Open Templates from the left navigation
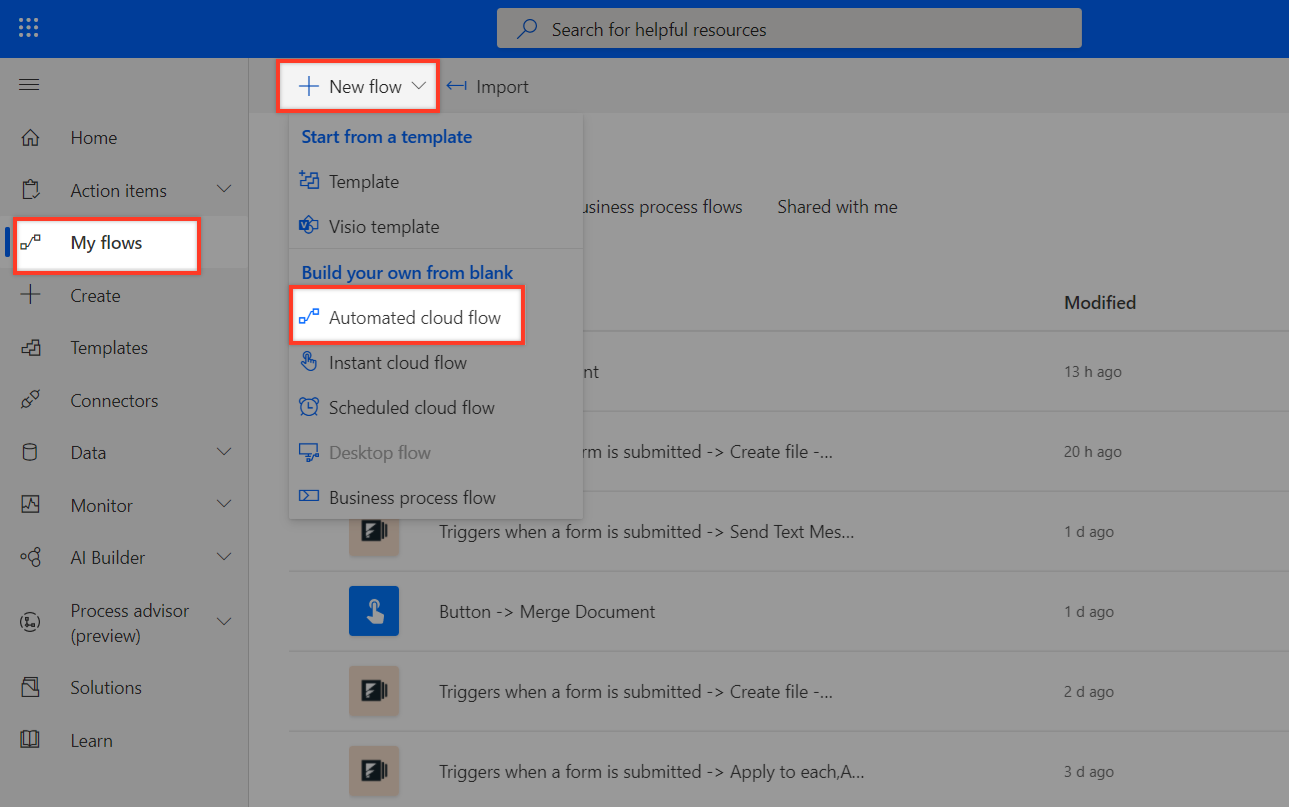The image size is (1289, 807). (x=108, y=347)
